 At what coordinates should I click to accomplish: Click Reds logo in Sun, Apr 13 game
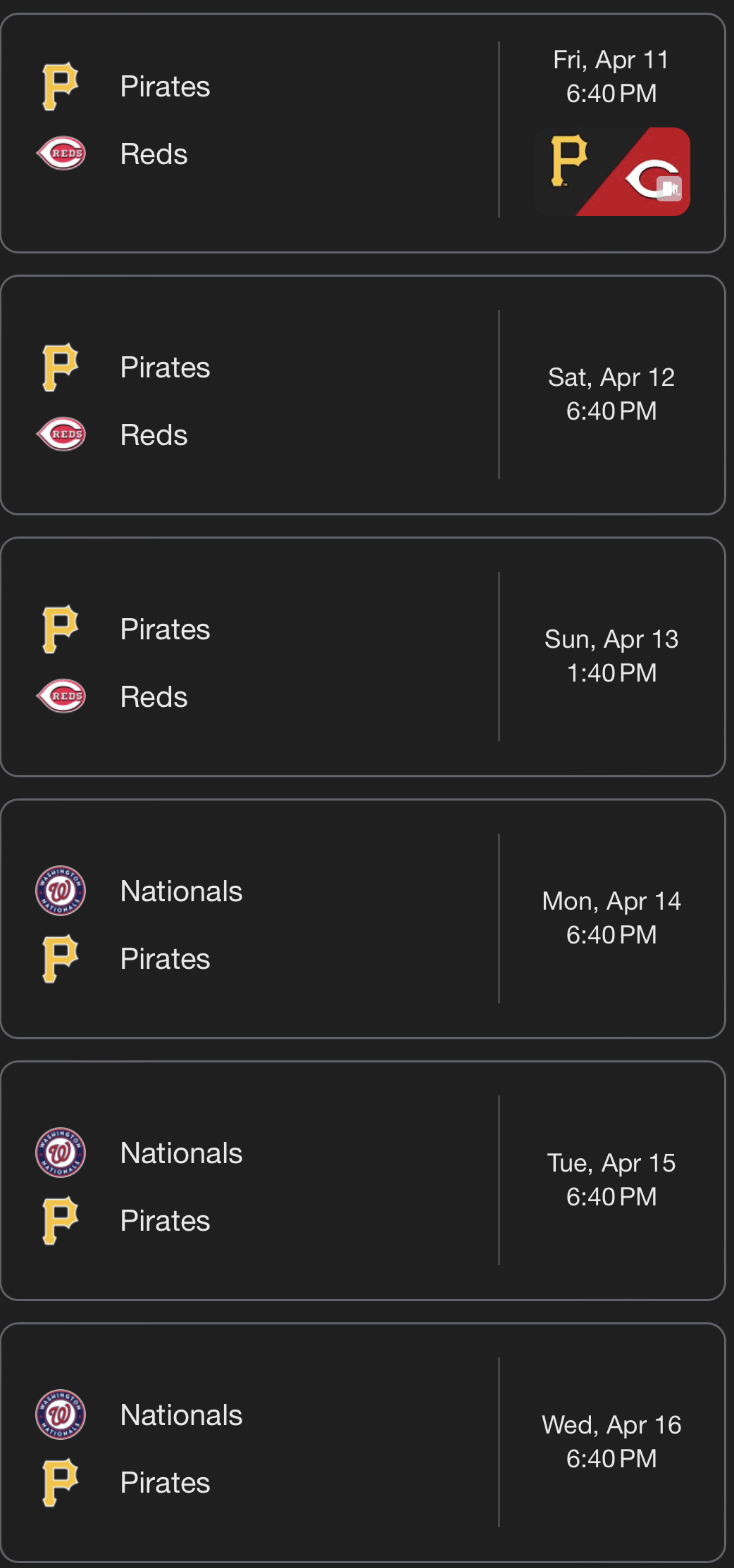[x=61, y=696]
